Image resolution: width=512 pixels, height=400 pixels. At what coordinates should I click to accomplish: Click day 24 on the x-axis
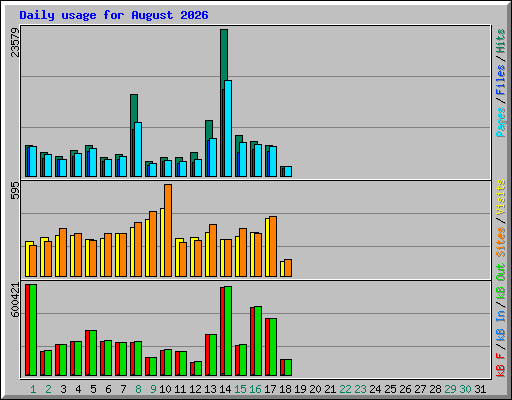click(375, 389)
